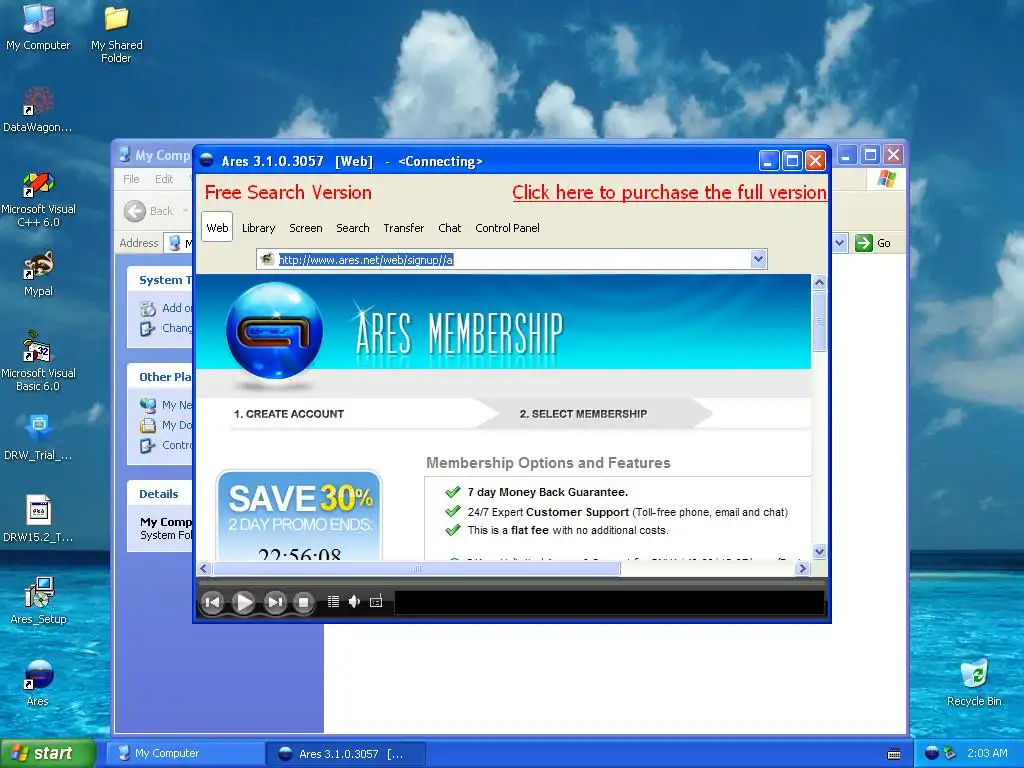Open File menu in My Computer window
This screenshot has height=768, width=1024.
(131, 179)
